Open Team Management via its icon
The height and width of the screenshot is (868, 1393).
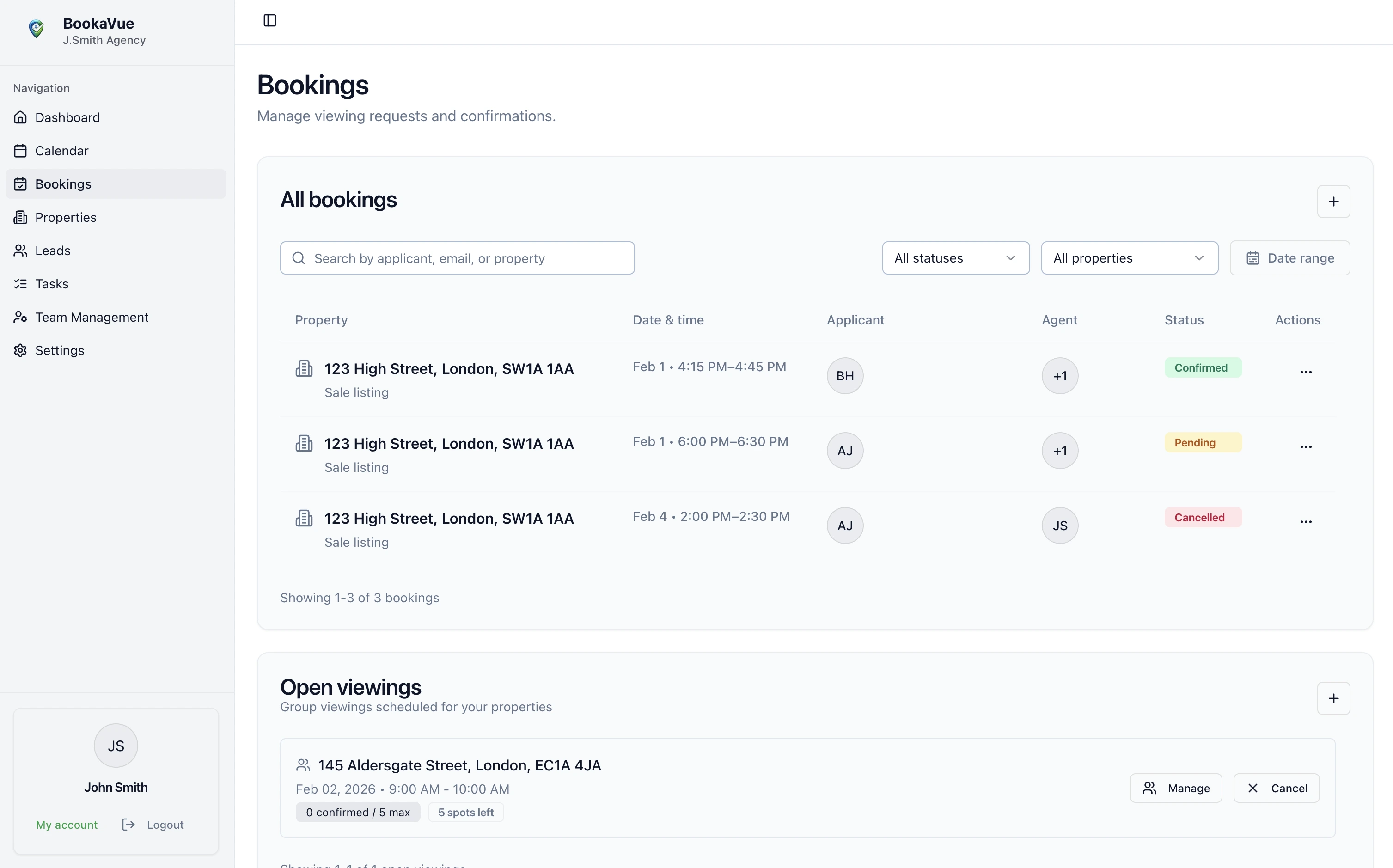(x=21, y=317)
